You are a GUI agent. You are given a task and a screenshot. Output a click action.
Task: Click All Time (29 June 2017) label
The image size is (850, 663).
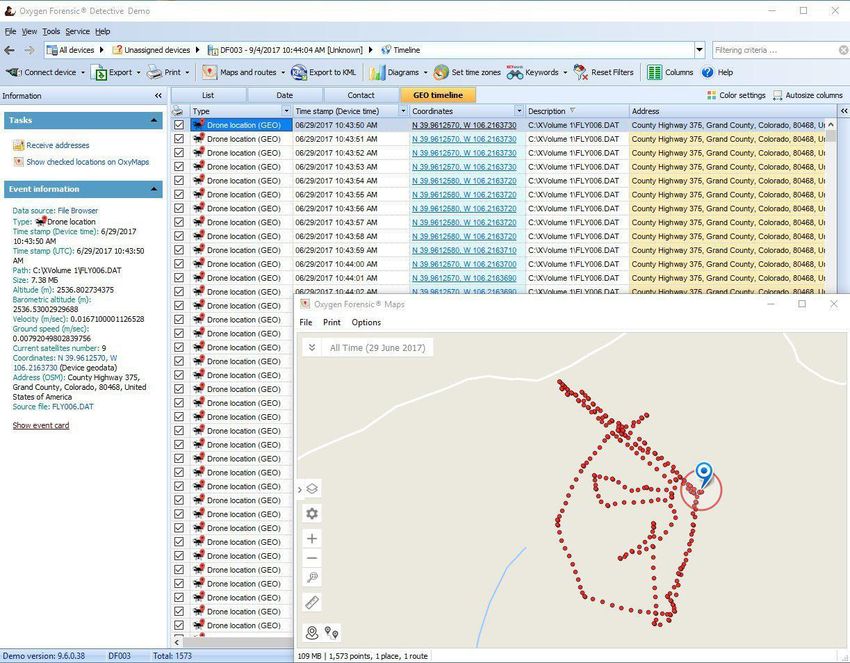click(x=377, y=348)
